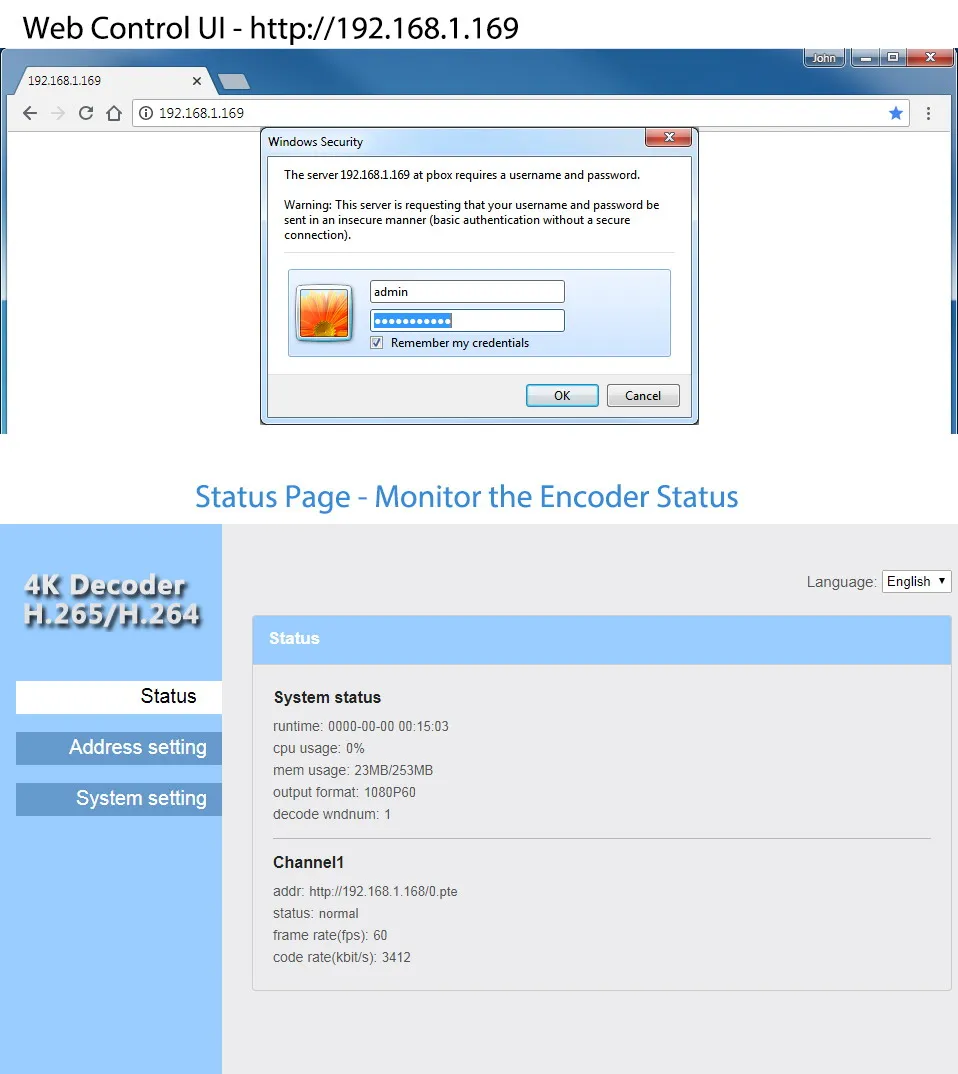Open Address setting in the sidebar
The height and width of the screenshot is (1074, 958).
(x=119, y=748)
